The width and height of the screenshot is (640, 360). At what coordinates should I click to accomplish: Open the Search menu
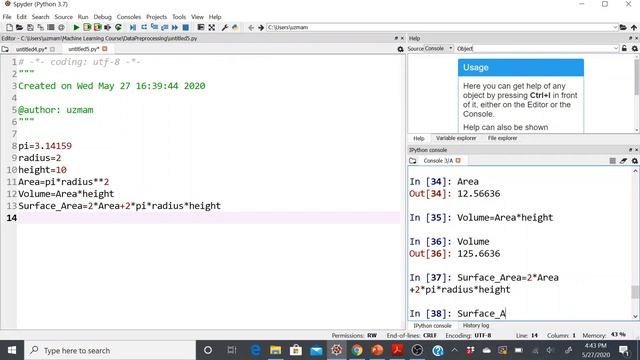(40, 17)
